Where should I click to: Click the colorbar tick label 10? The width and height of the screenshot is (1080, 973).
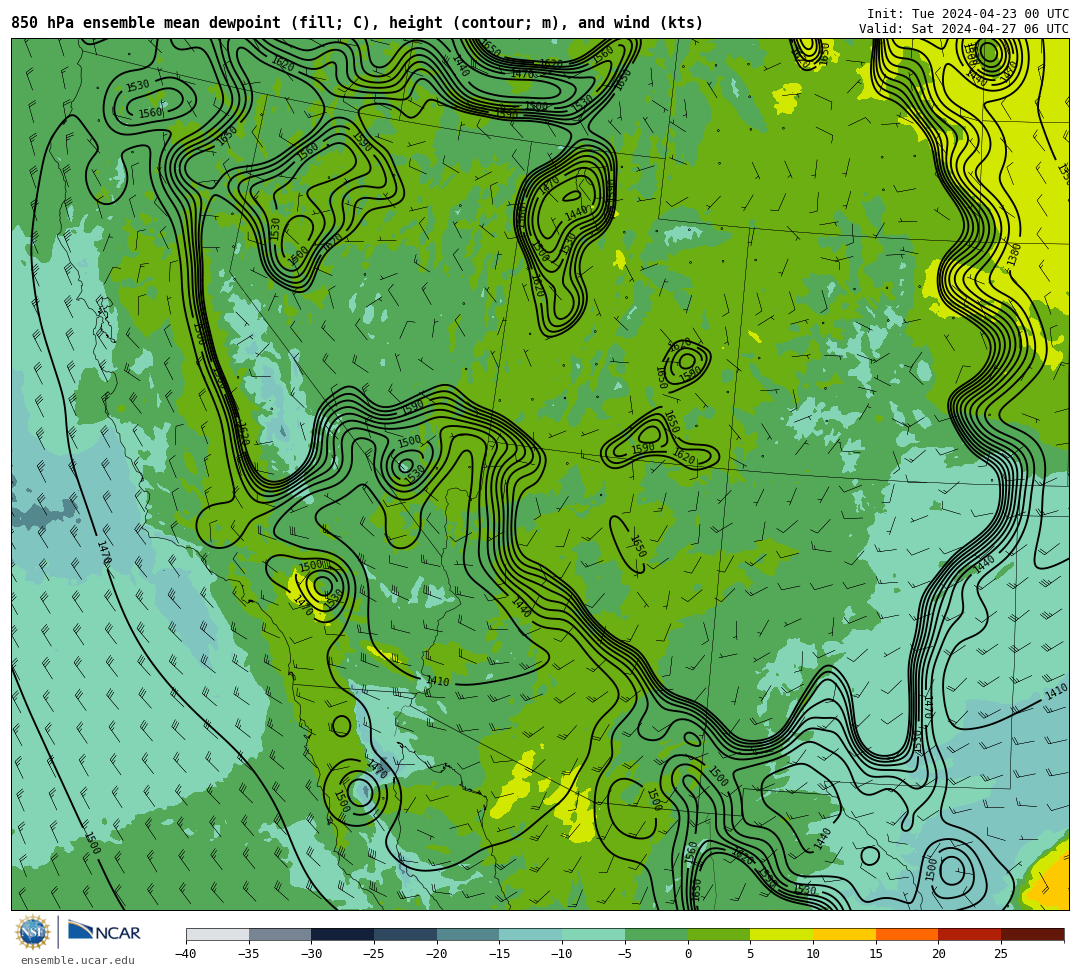pos(813,954)
